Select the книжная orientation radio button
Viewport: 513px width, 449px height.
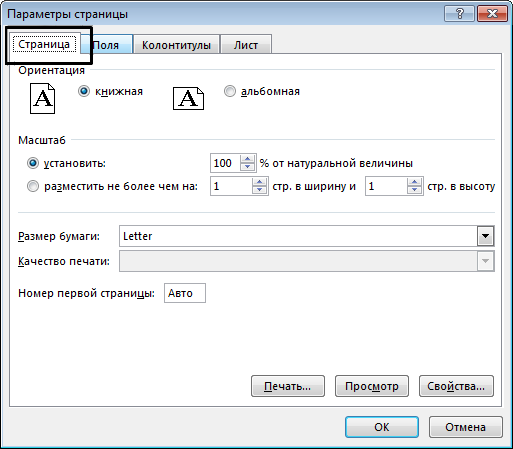coord(84,91)
